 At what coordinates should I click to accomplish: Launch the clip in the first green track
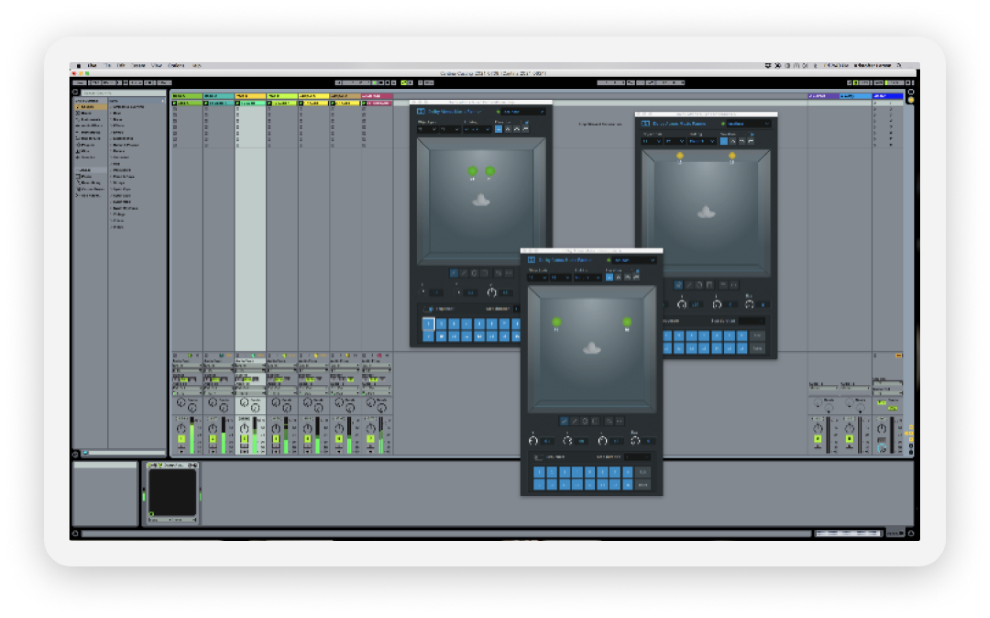[x=175, y=102]
